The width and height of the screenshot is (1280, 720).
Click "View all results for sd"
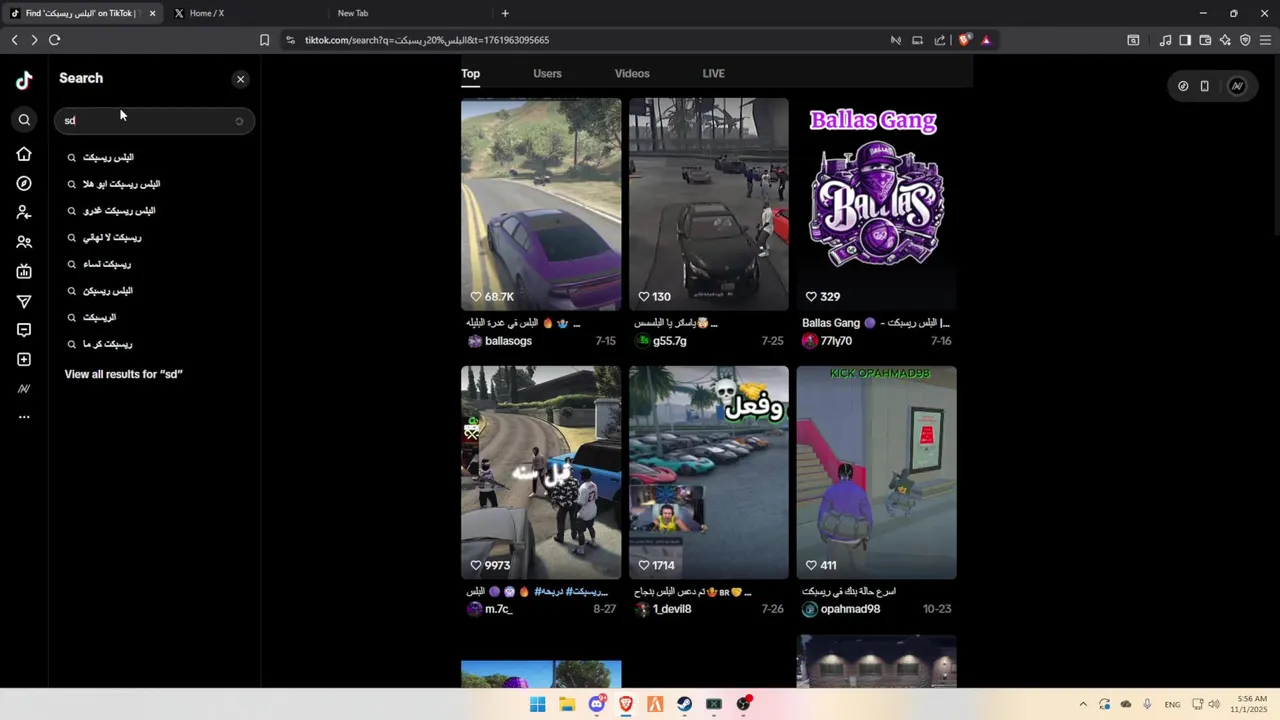(124, 374)
